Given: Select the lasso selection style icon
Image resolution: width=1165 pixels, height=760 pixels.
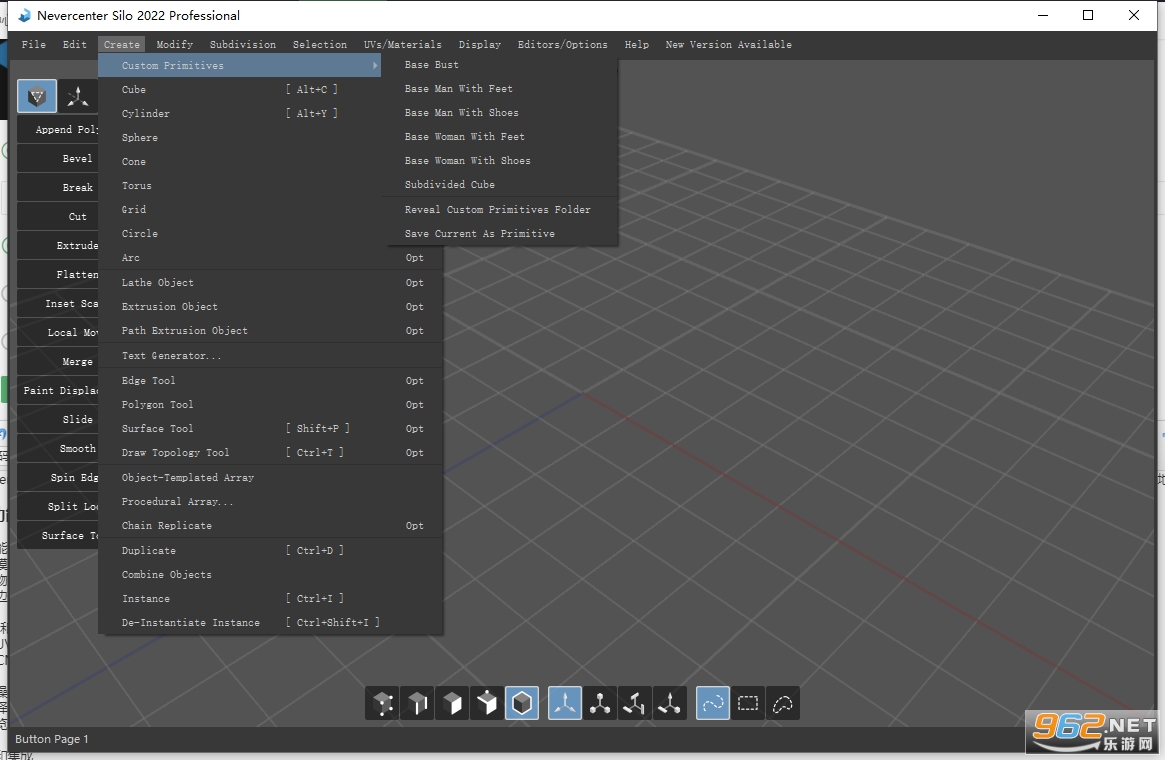Looking at the screenshot, I should [x=783, y=703].
